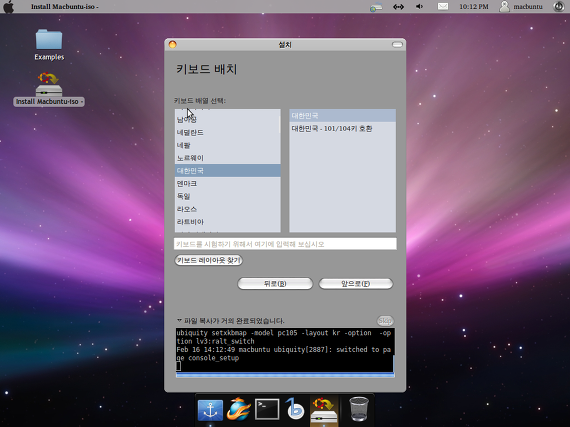Launch the Install Macbuntu-iso desktop icon

[x=49, y=89]
